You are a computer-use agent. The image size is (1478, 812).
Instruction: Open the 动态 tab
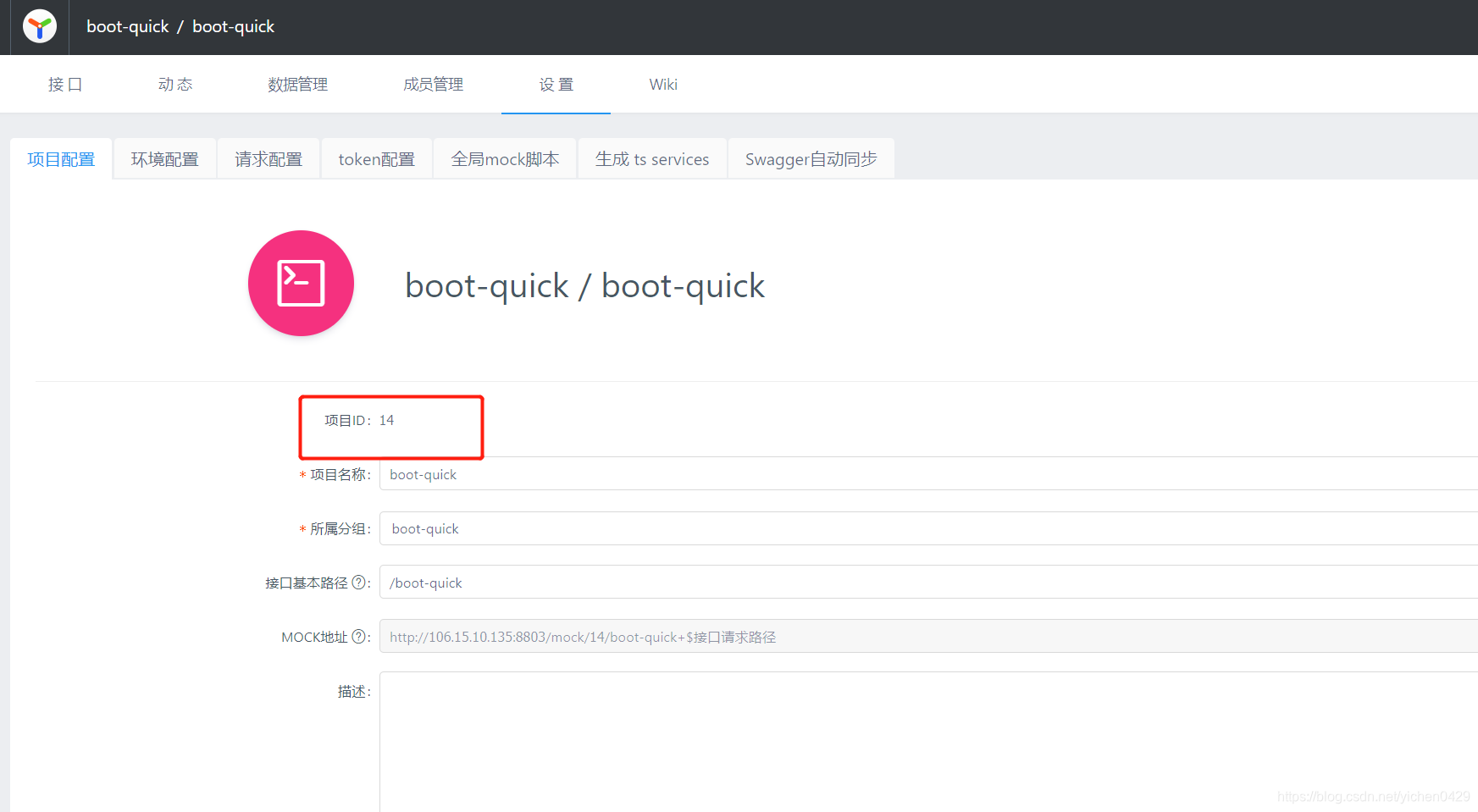(x=175, y=85)
